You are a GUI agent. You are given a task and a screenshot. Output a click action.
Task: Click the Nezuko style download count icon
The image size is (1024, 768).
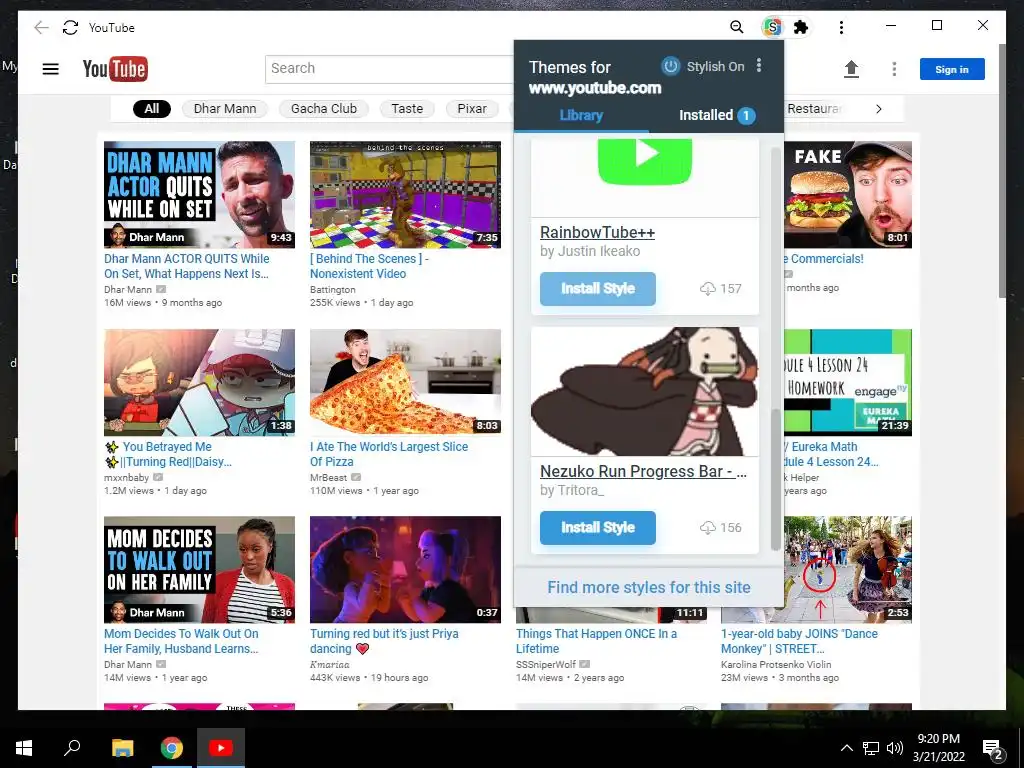click(707, 528)
